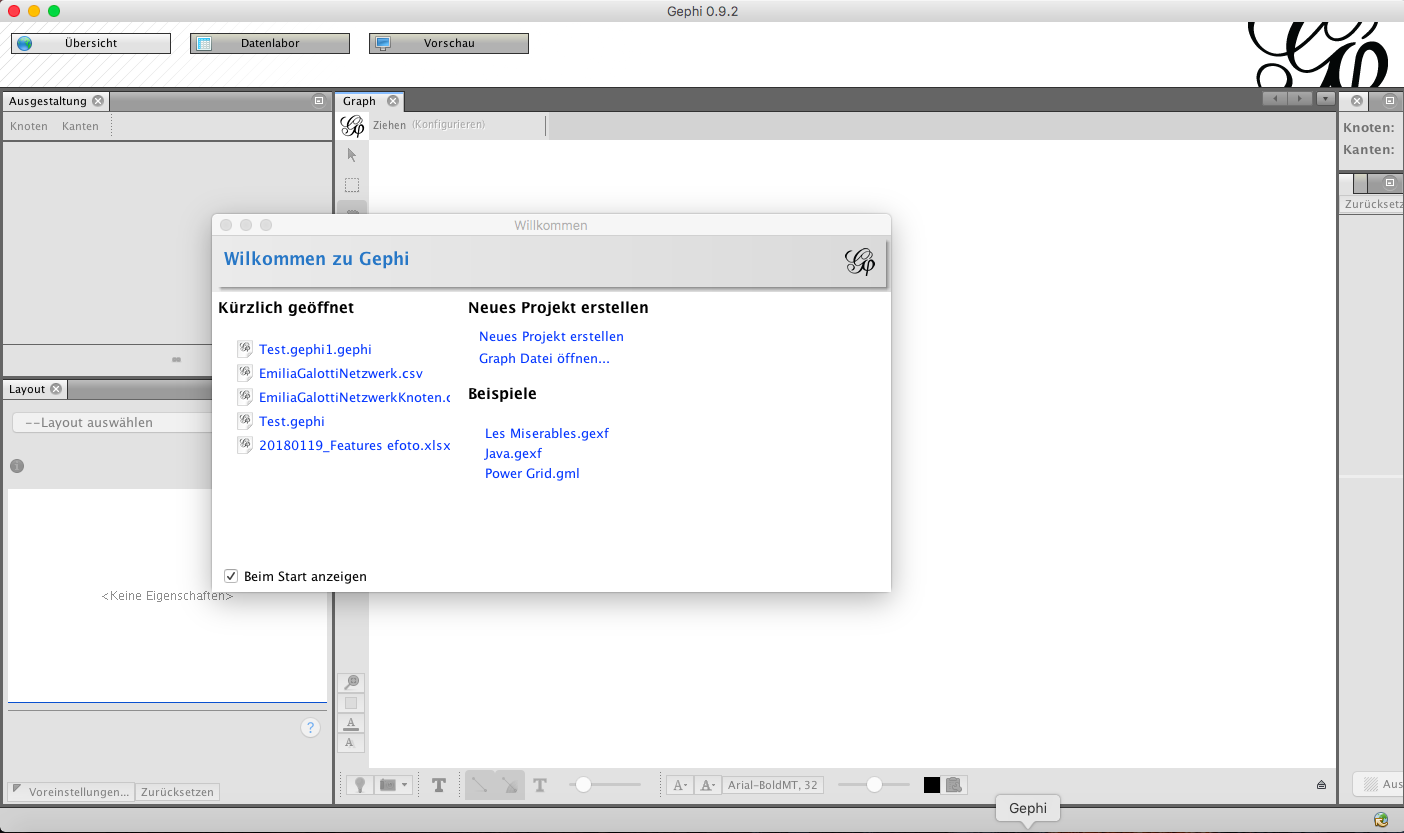Close the Graph tab

[x=393, y=101]
